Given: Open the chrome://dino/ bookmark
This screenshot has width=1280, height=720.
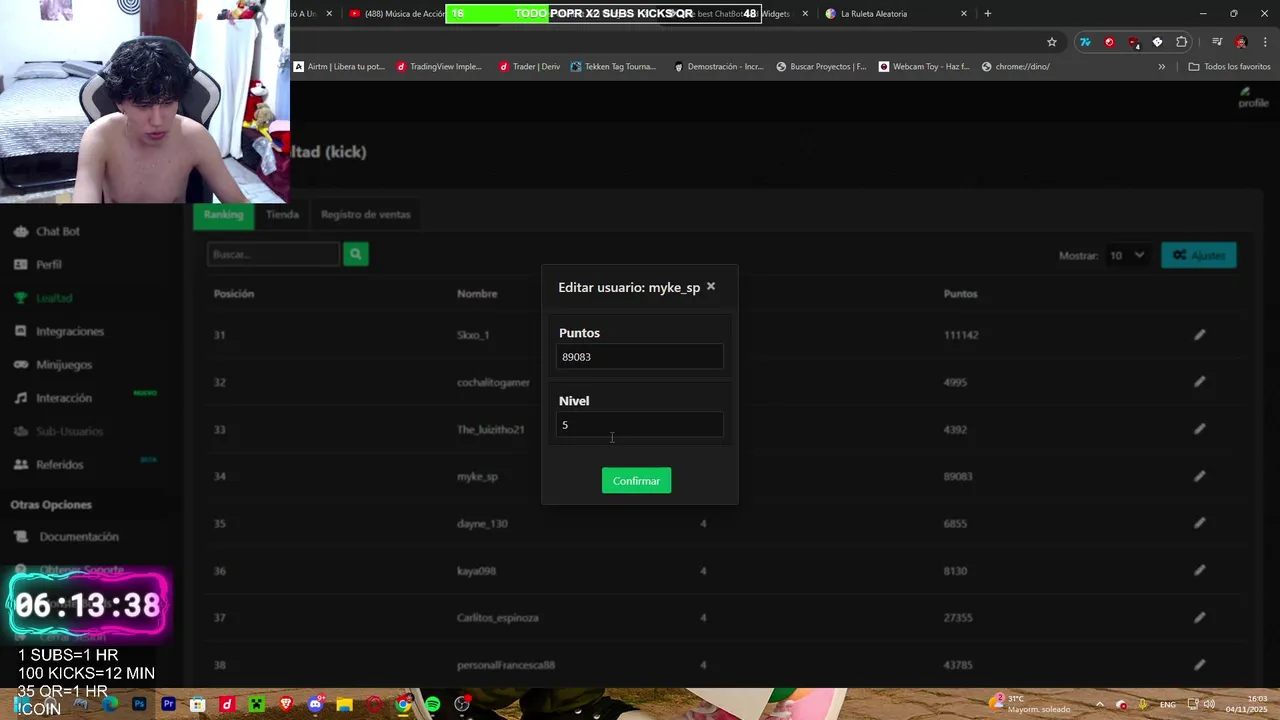Looking at the screenshot, I should point(1015,67).
